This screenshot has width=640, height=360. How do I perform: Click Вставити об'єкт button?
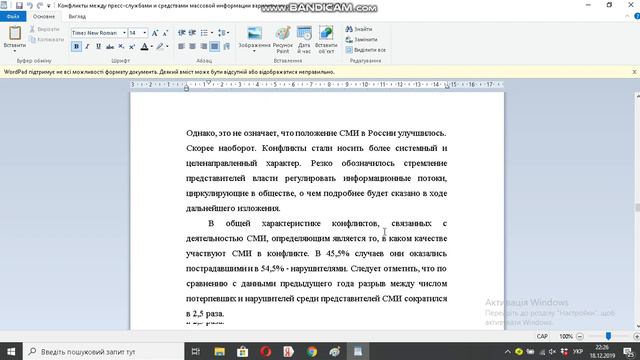click(x=326, y=40)
